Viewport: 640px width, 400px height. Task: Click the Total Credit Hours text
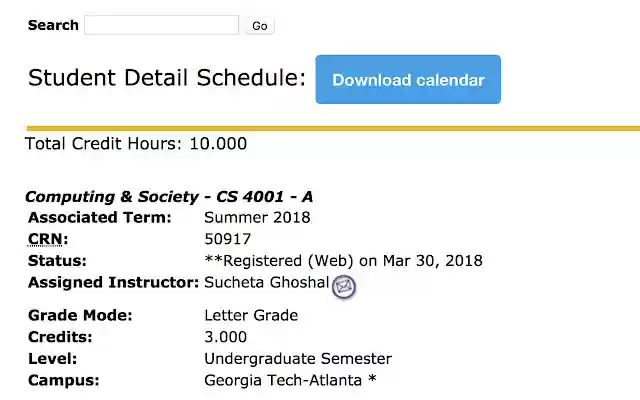click(x=135, y=143)
